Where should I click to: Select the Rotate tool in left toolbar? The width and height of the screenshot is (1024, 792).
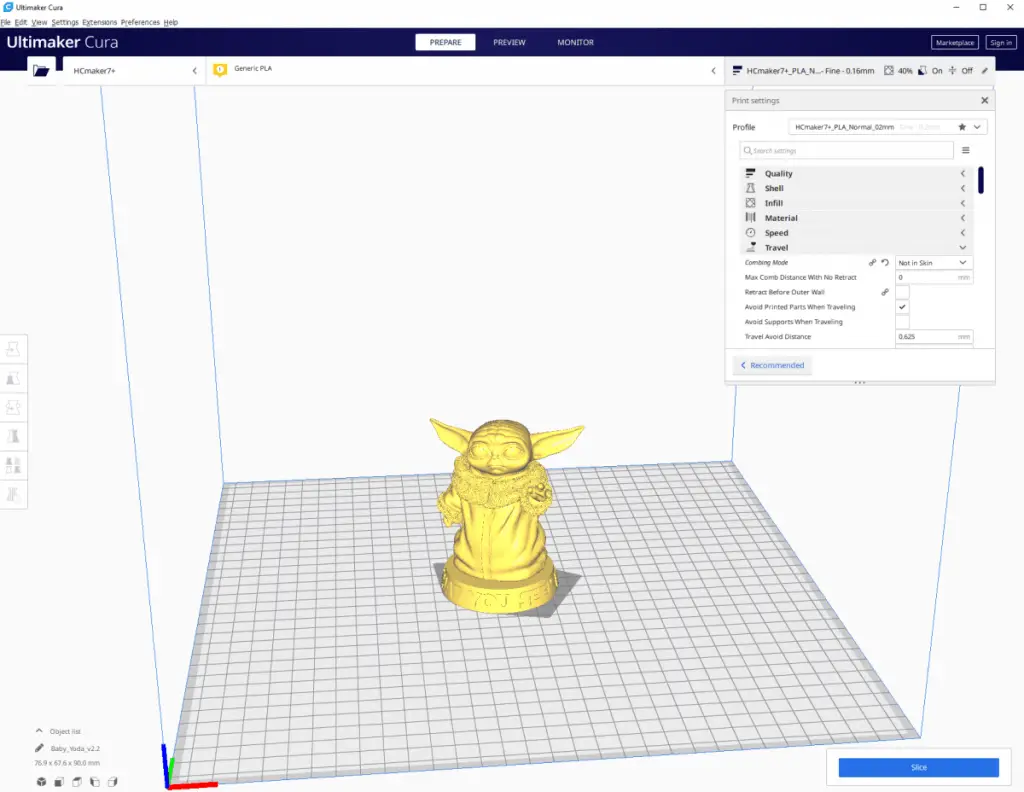coord(13,407)
